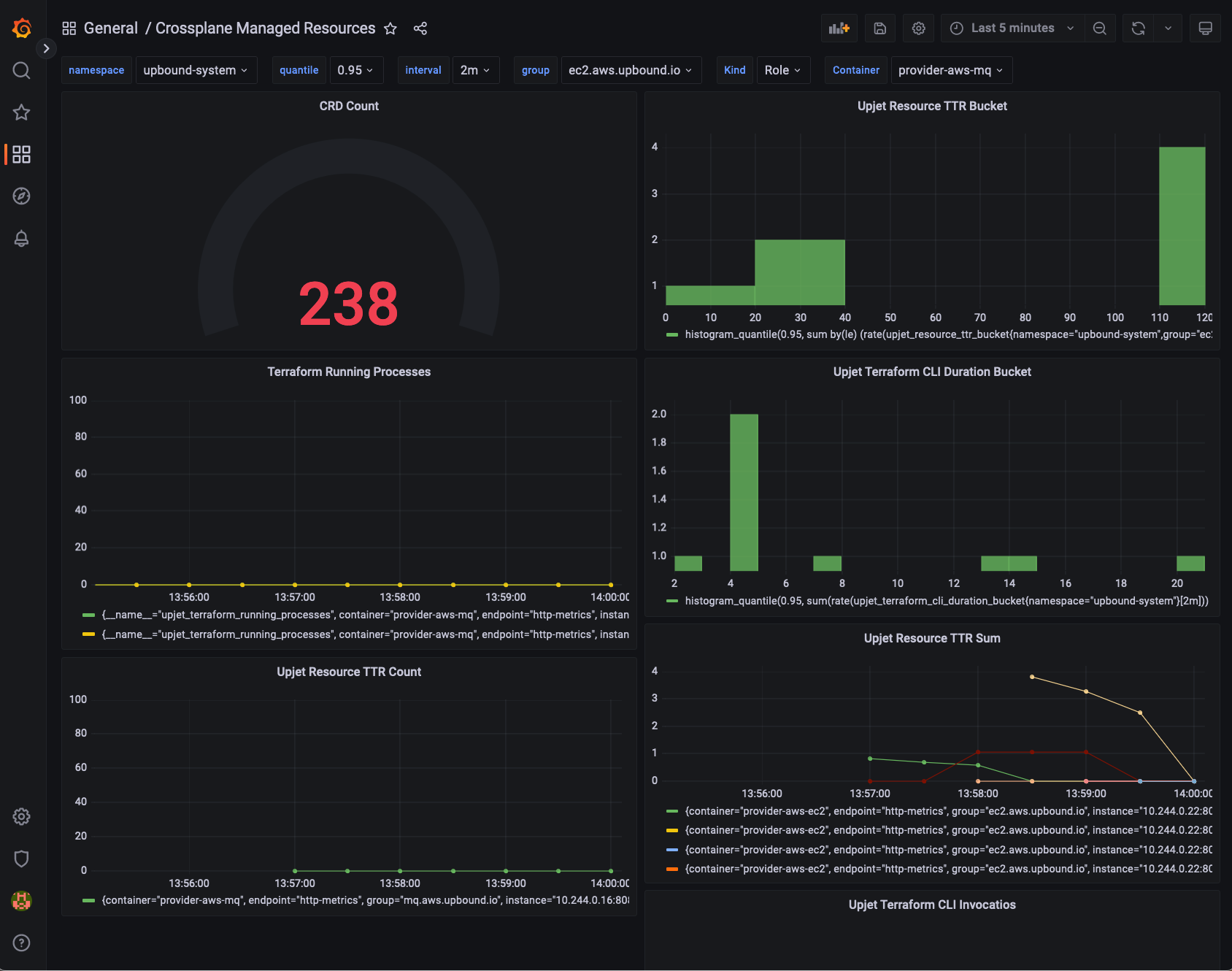Open the Upjet Terraform CLI Invocatios panel title
The width and height of the screenshot is (1232, 971).
click(932, 905)
